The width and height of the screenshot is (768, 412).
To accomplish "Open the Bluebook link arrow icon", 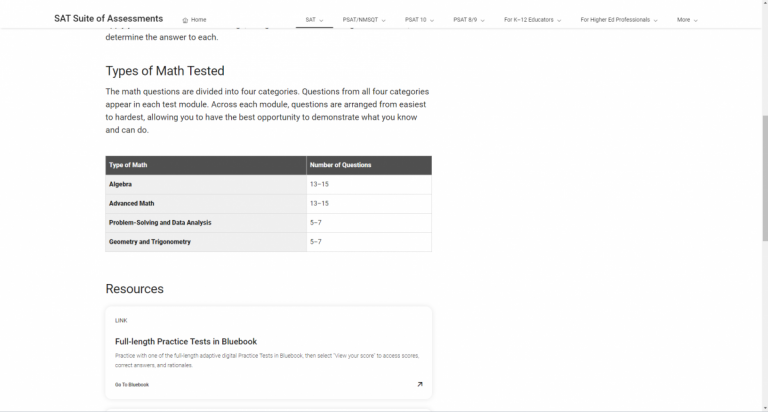I will (420, 384).
